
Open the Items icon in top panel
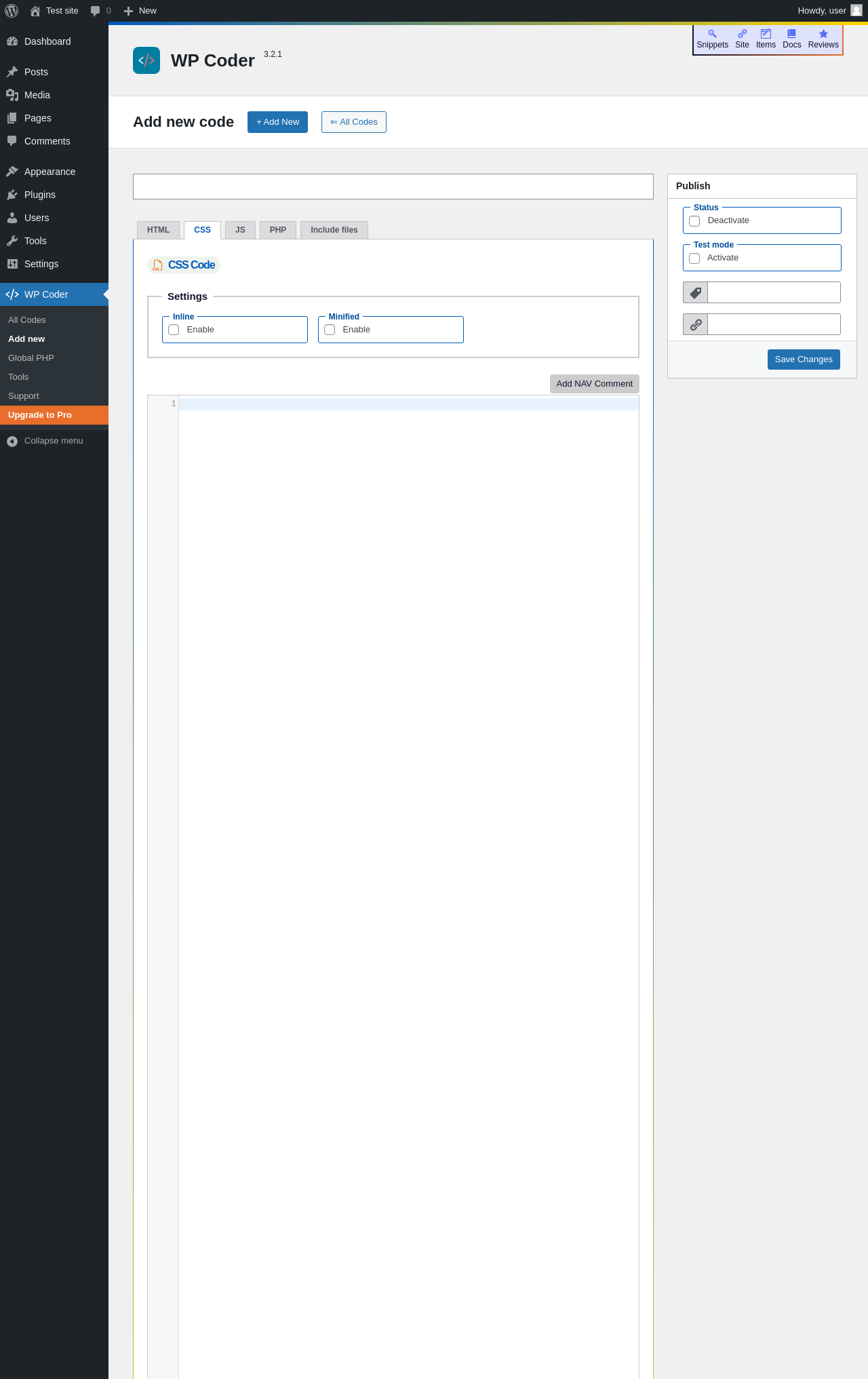point(766,33)
